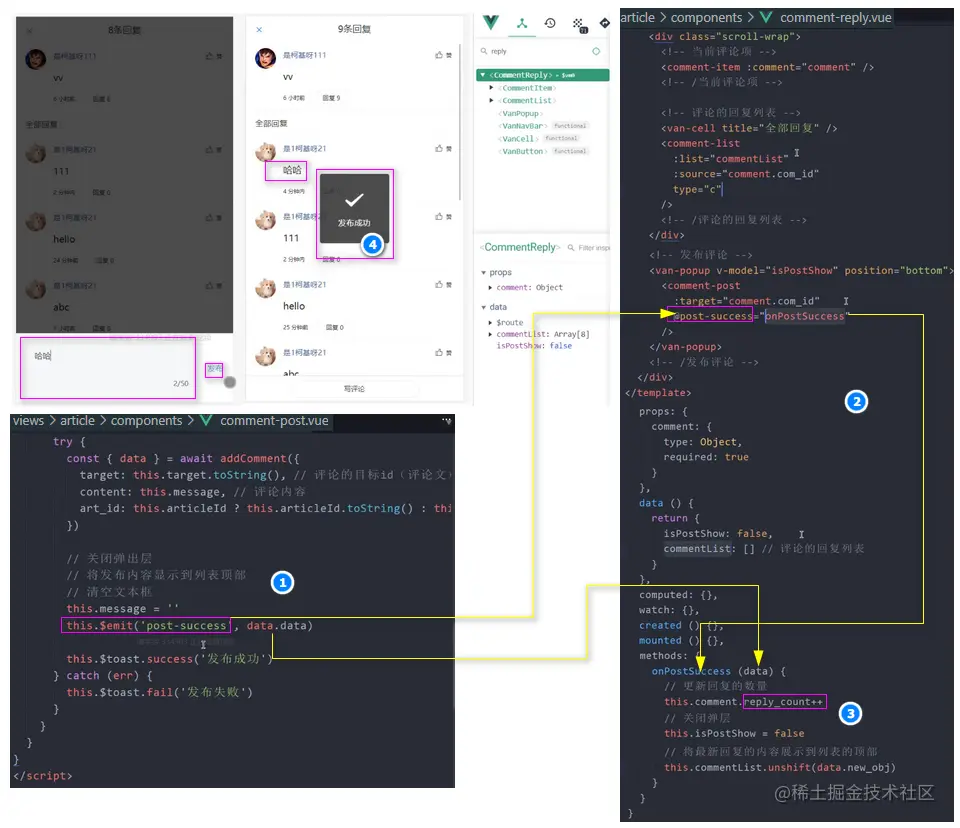Open the Routing icon in Vue devtools

605,23
